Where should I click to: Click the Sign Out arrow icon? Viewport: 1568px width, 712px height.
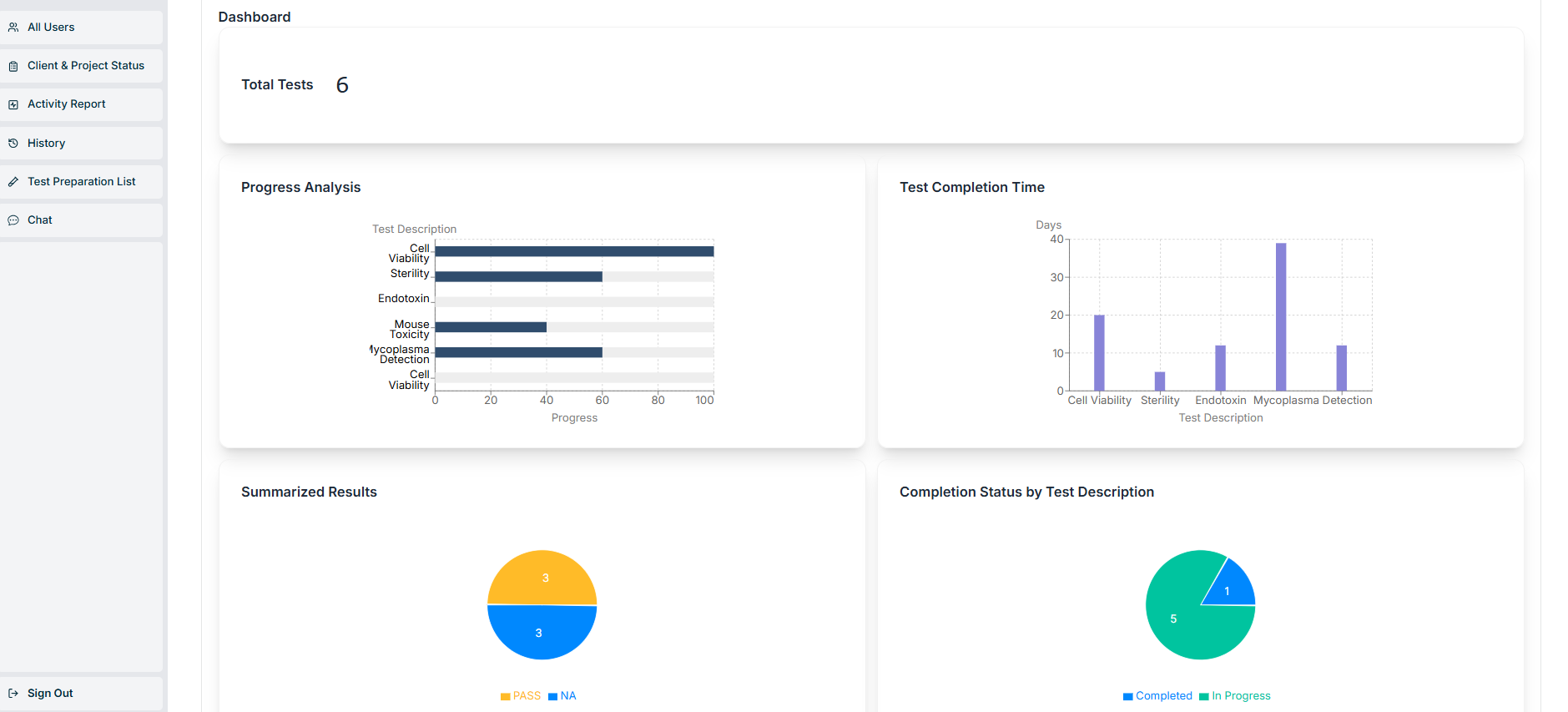coord(13,694)
